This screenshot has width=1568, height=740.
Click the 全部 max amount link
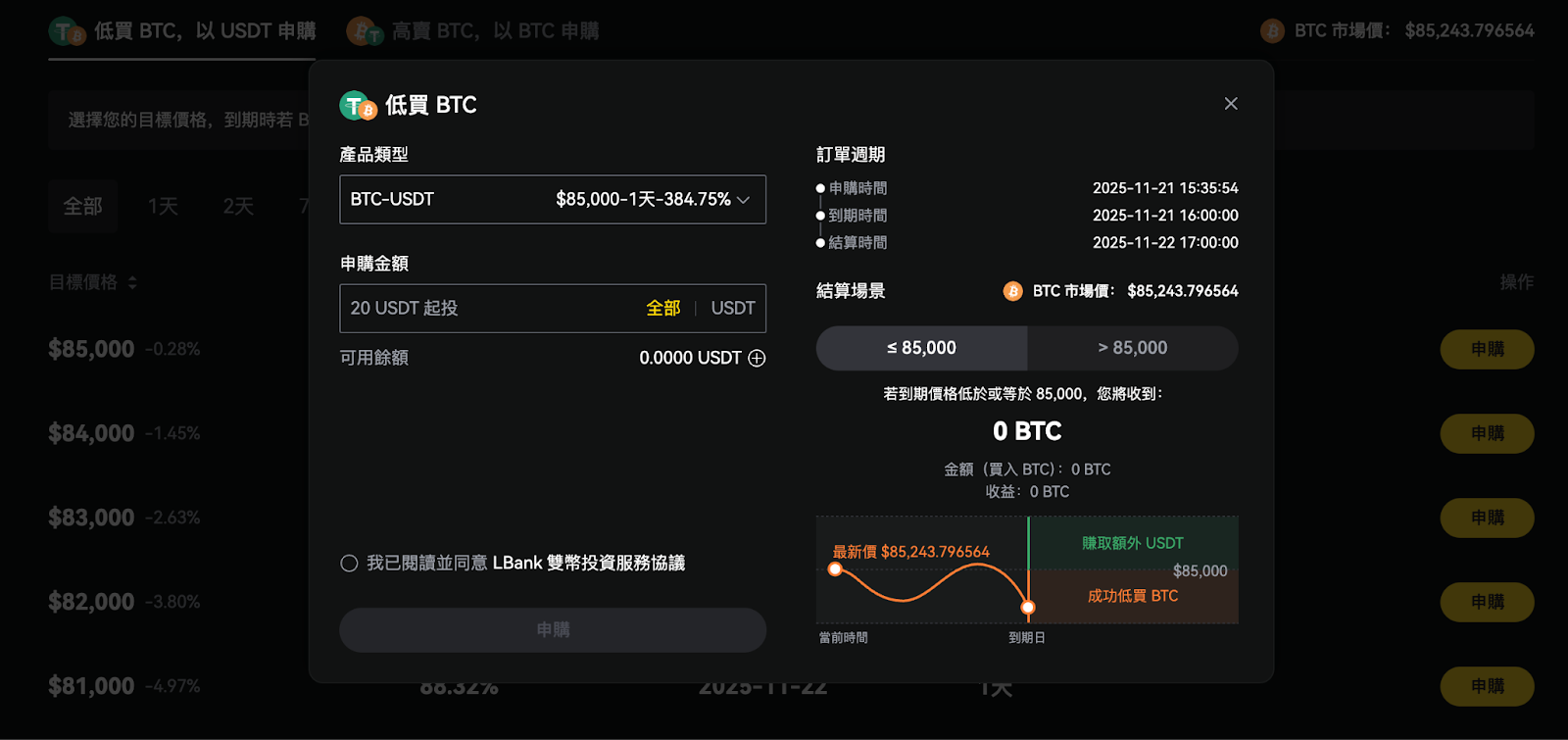tap(662, 309)
